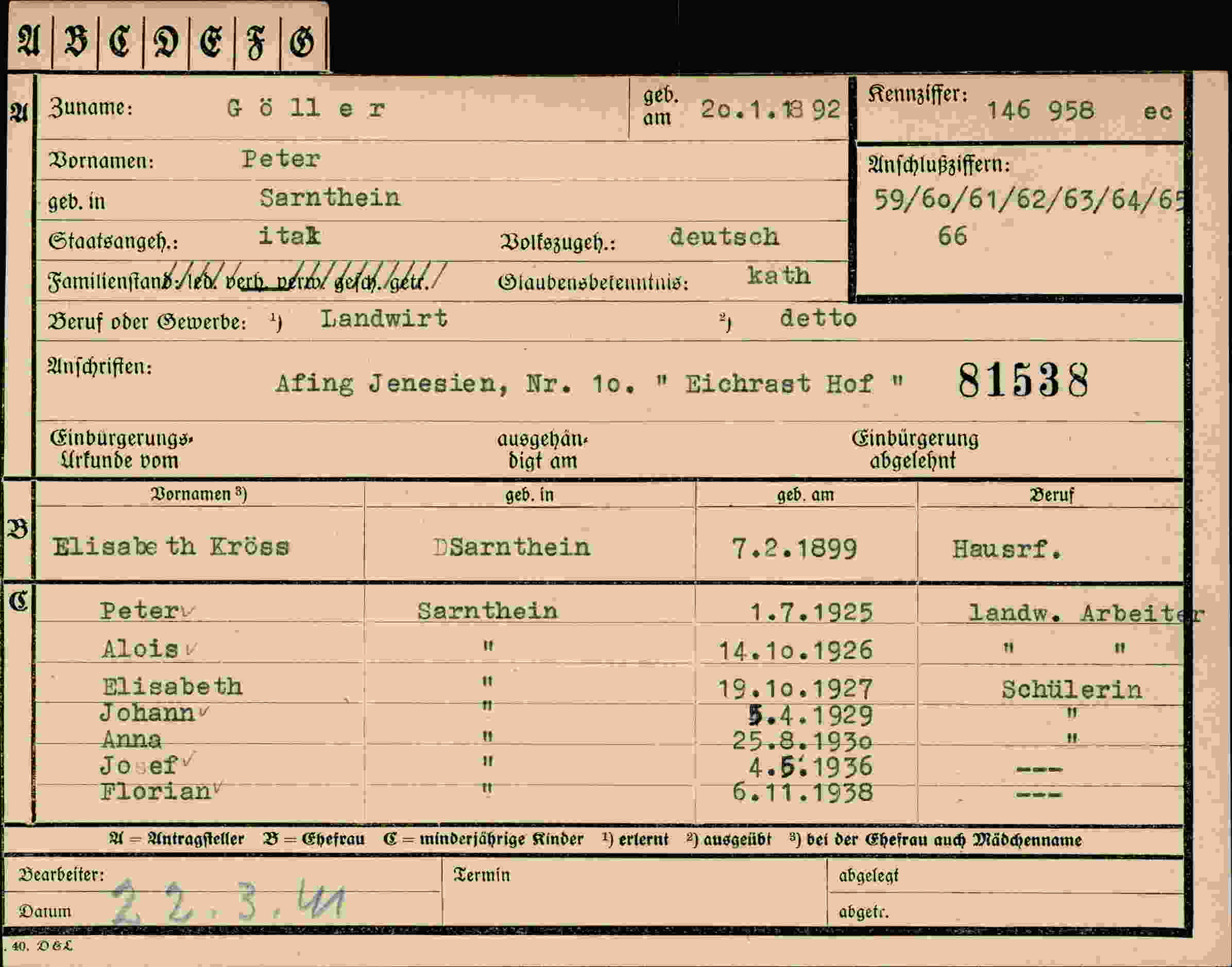Click the birth date '25.8.193o'
1232x967 pixels.
click(803, 741)
